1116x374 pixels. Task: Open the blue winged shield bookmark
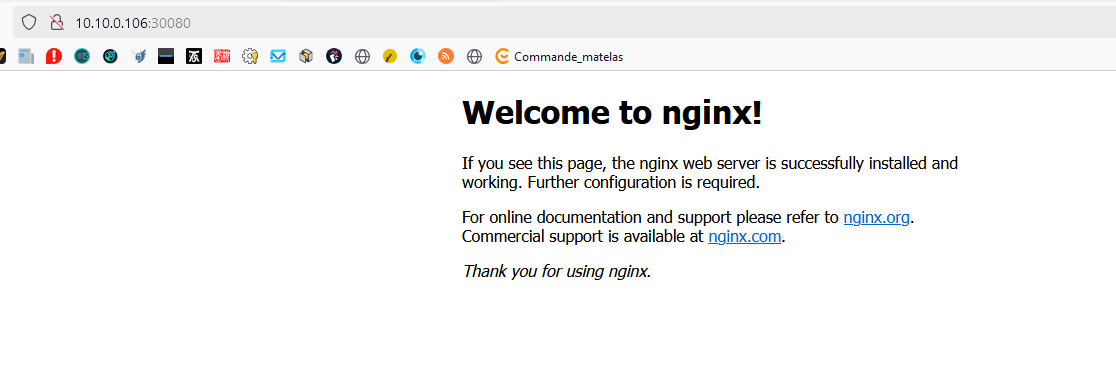point(138,56)
